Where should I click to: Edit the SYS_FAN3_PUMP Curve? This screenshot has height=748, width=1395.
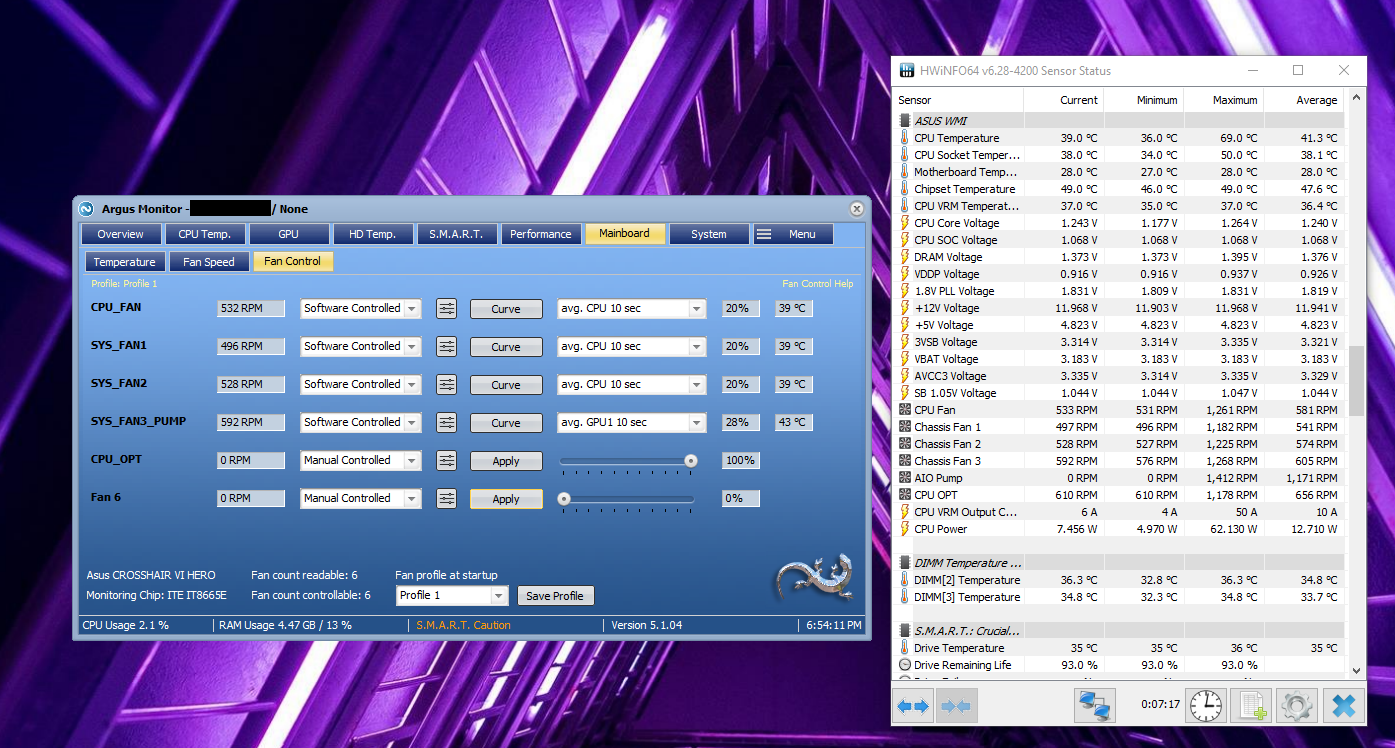point(506,423)
